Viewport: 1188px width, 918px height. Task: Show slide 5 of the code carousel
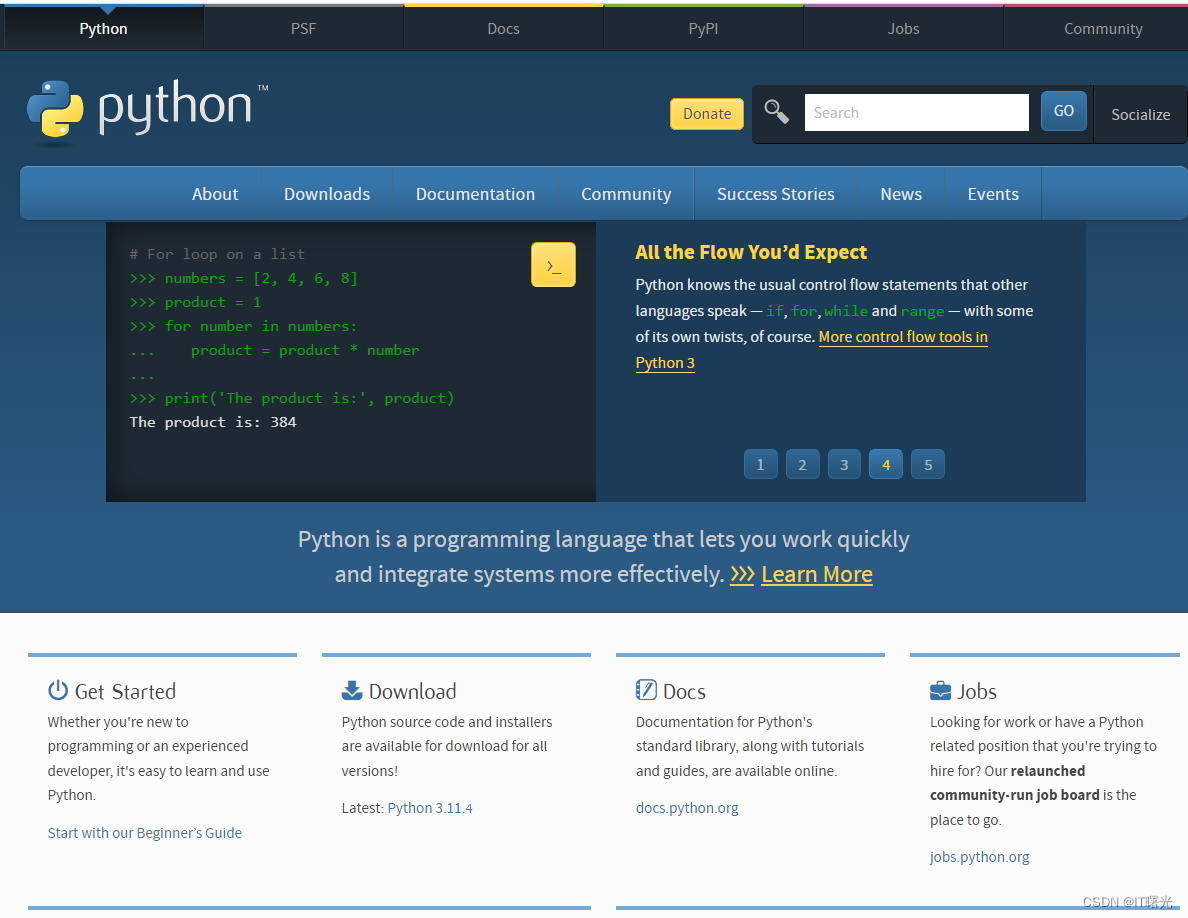(x=927, y=464)
